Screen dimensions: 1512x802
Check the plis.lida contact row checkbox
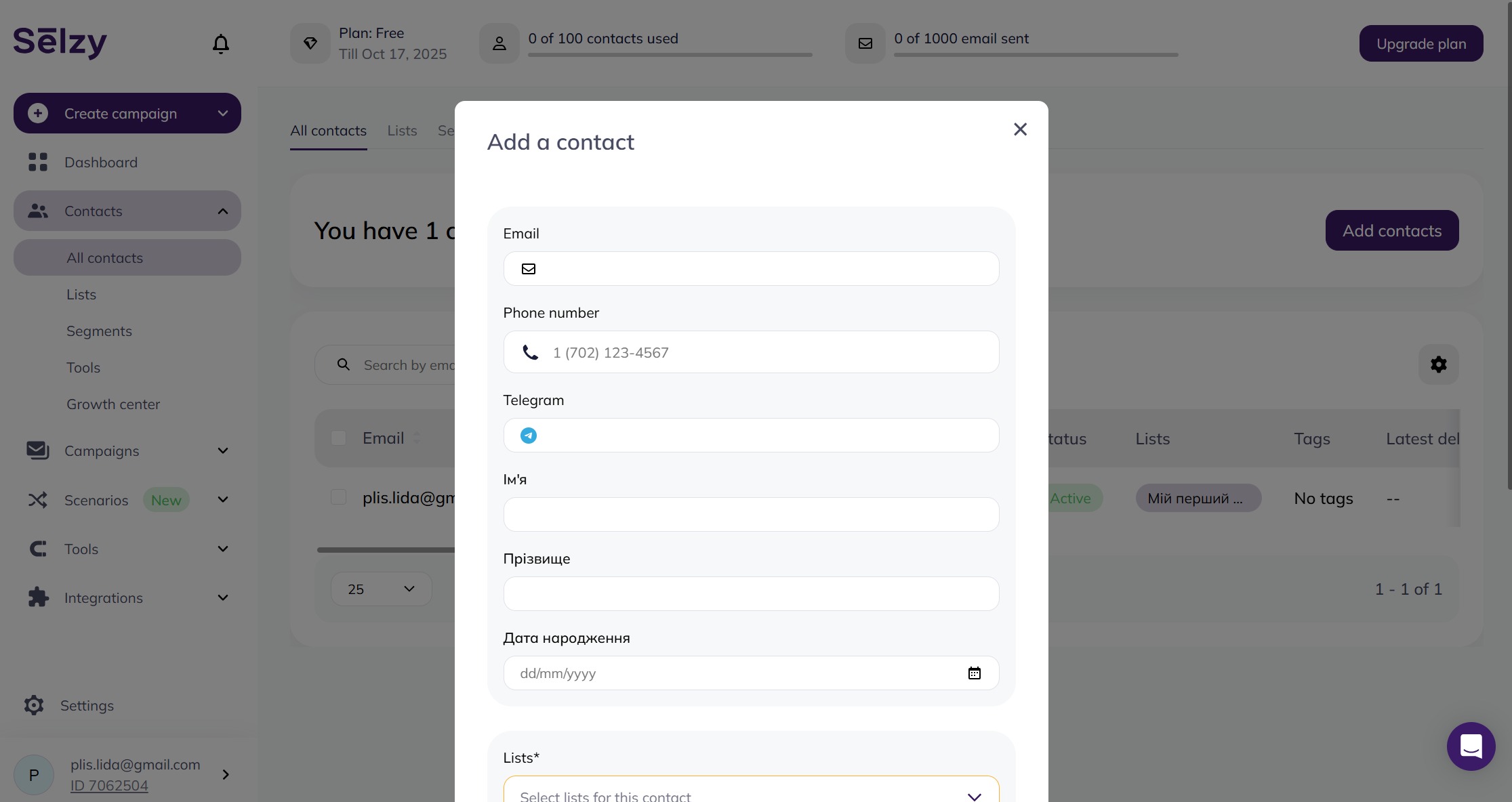point(339,497)
